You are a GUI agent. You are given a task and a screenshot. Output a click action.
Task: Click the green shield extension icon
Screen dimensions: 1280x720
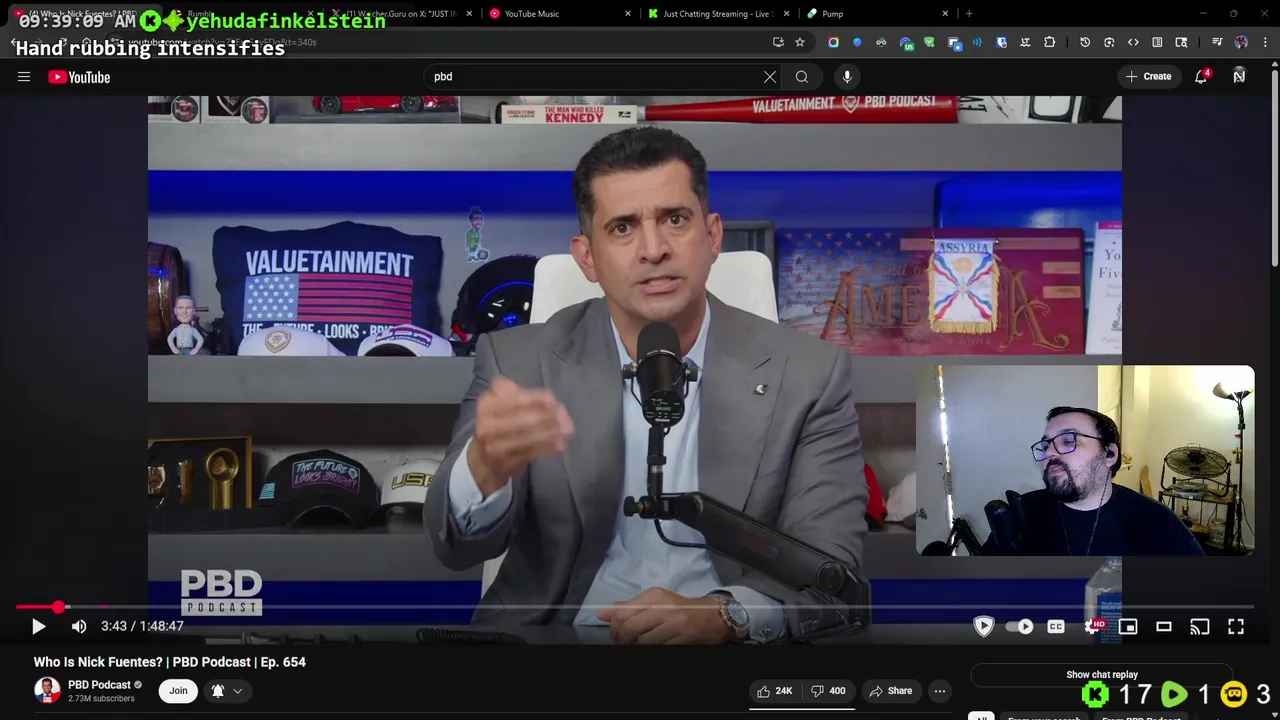point(929,42)
